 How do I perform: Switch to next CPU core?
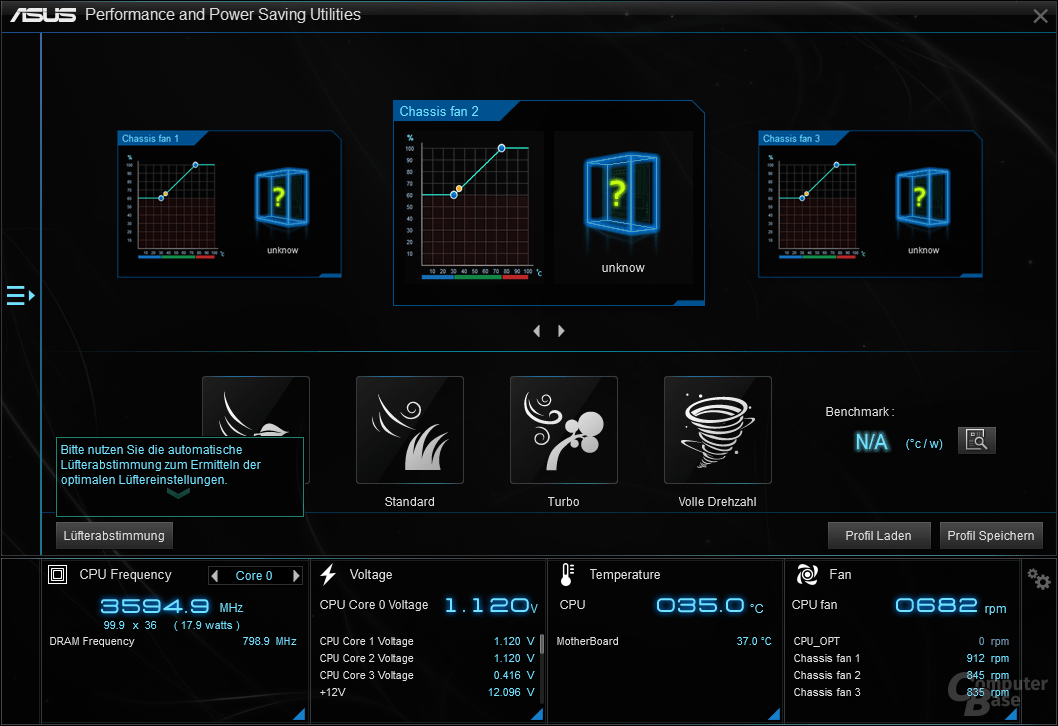coord(296,576)
